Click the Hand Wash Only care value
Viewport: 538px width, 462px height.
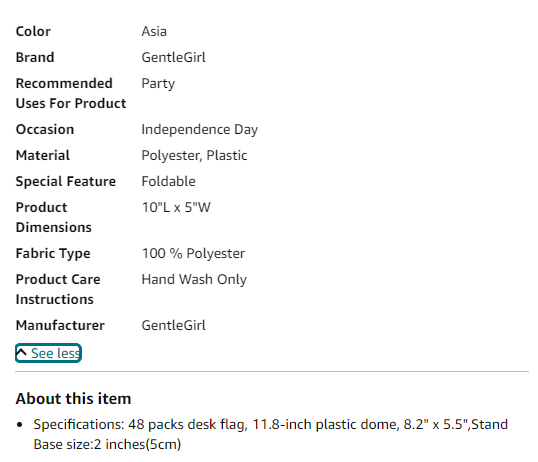194,279
